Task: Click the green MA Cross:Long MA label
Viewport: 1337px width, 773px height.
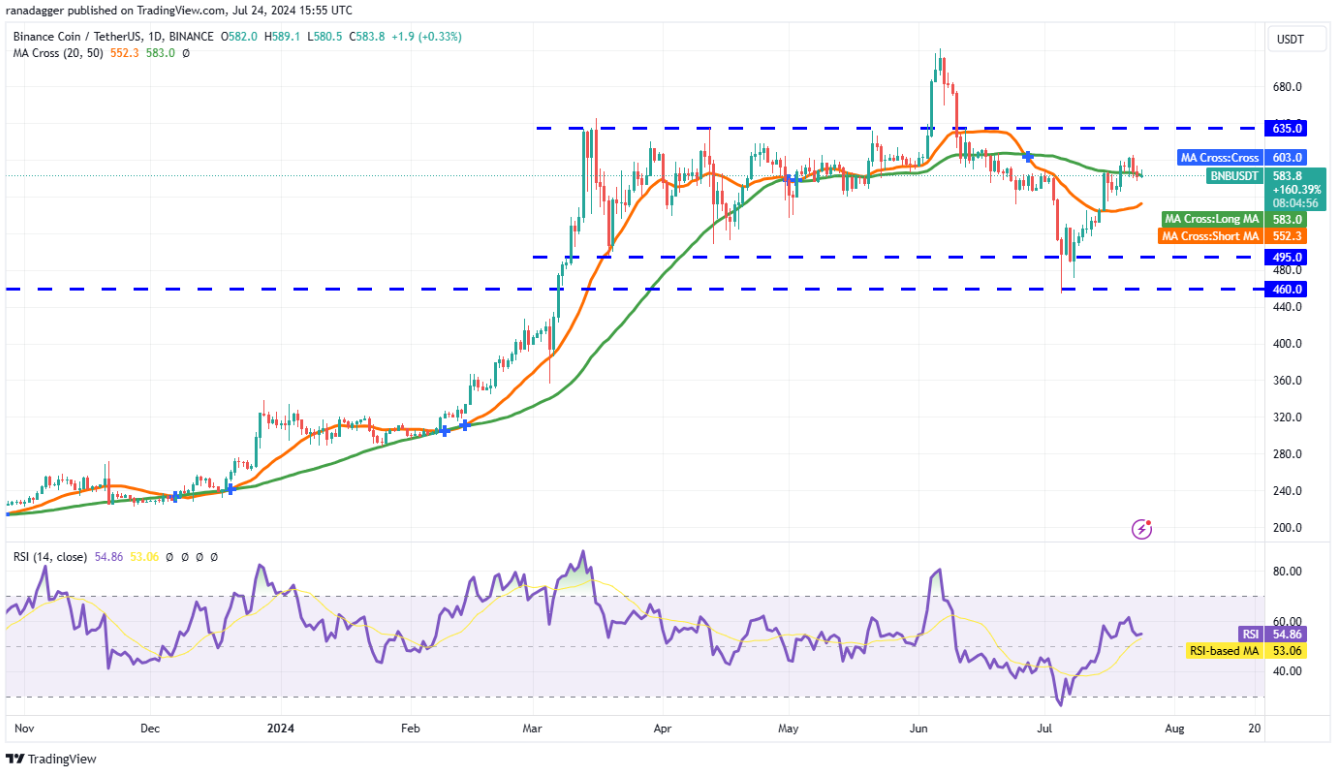Action: click(x=1212, y=219)
